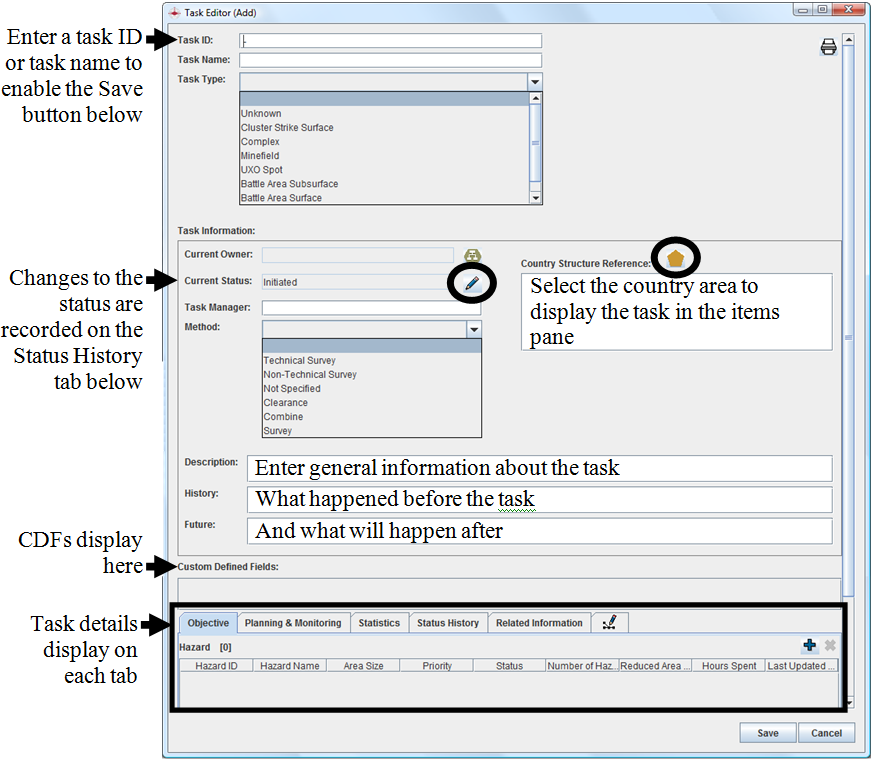Click into the Task ID field
Viewport: 875px width, 762px height.
(390, 41)
